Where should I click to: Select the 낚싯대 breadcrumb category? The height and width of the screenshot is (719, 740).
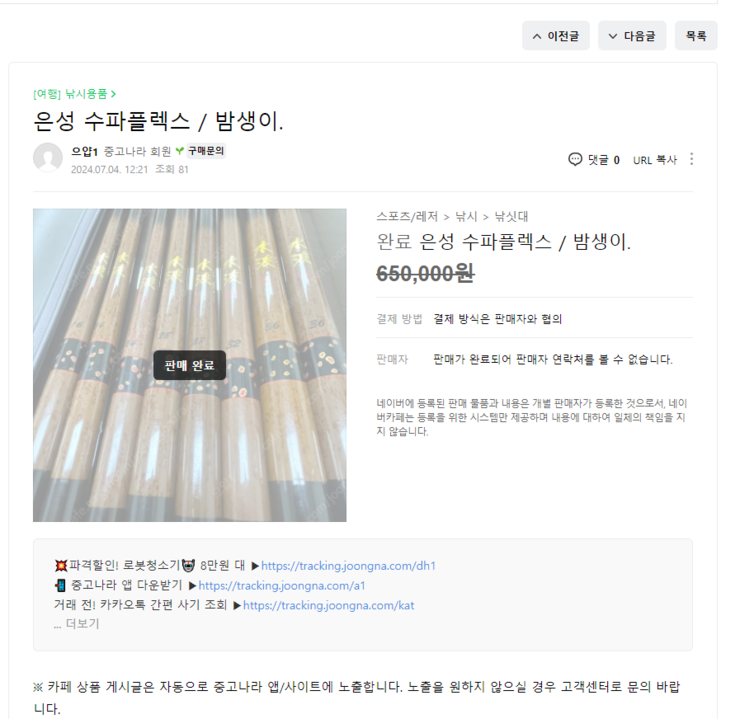click(511, 217)
